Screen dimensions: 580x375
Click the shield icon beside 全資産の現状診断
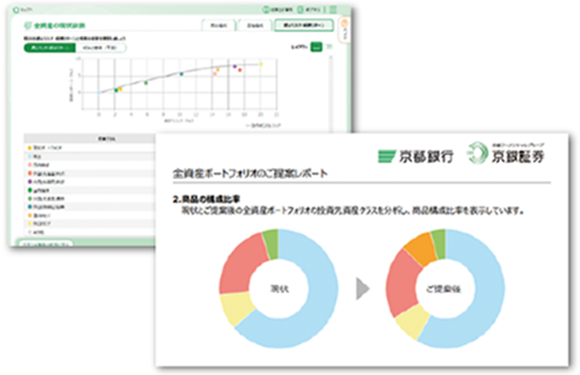tap(27, 26)
